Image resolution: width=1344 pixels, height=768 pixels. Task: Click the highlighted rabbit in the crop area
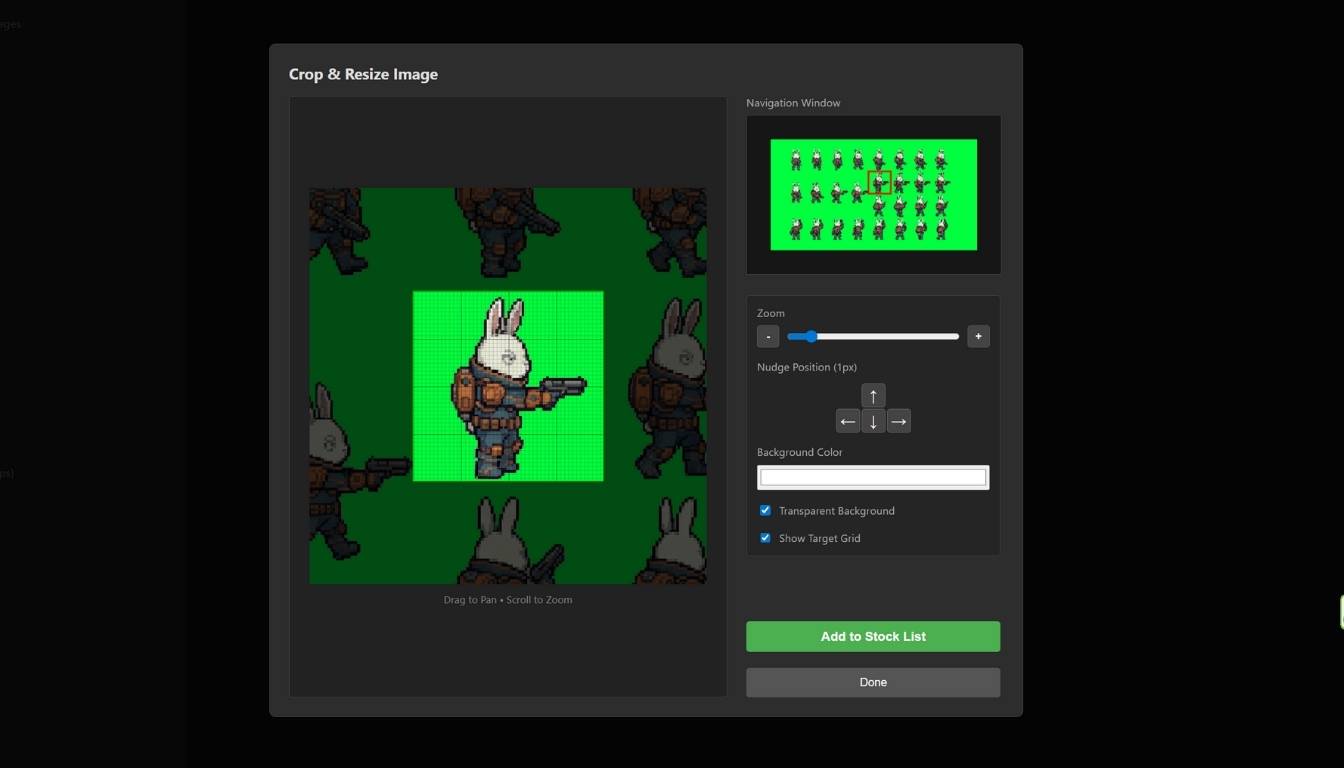(505, 385)
